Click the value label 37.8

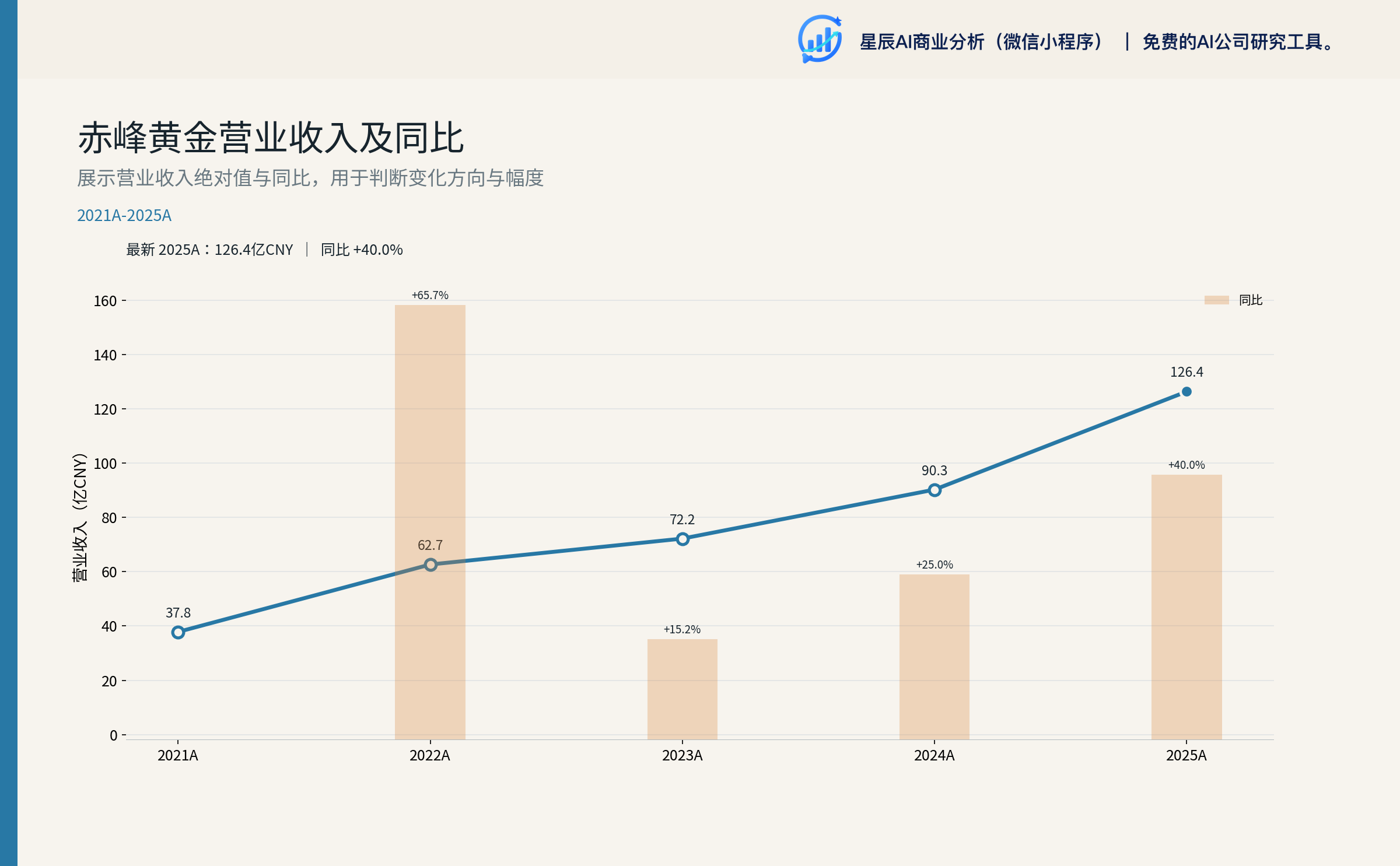(178, 613)
